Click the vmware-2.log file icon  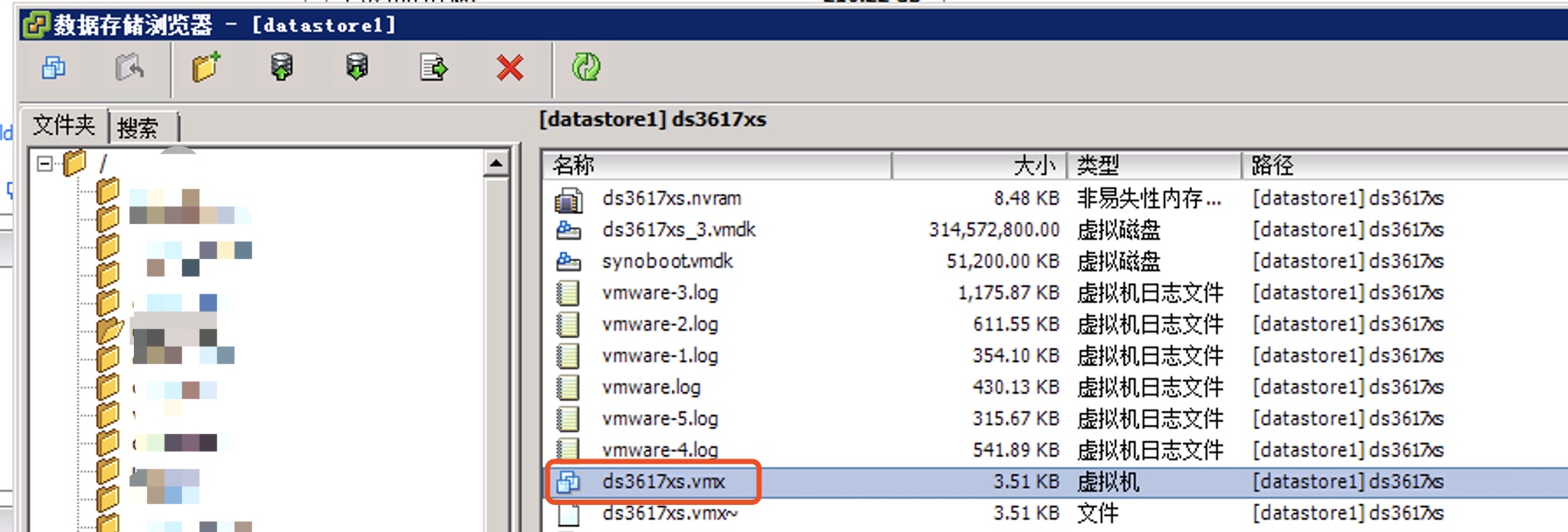pos(569,325)
